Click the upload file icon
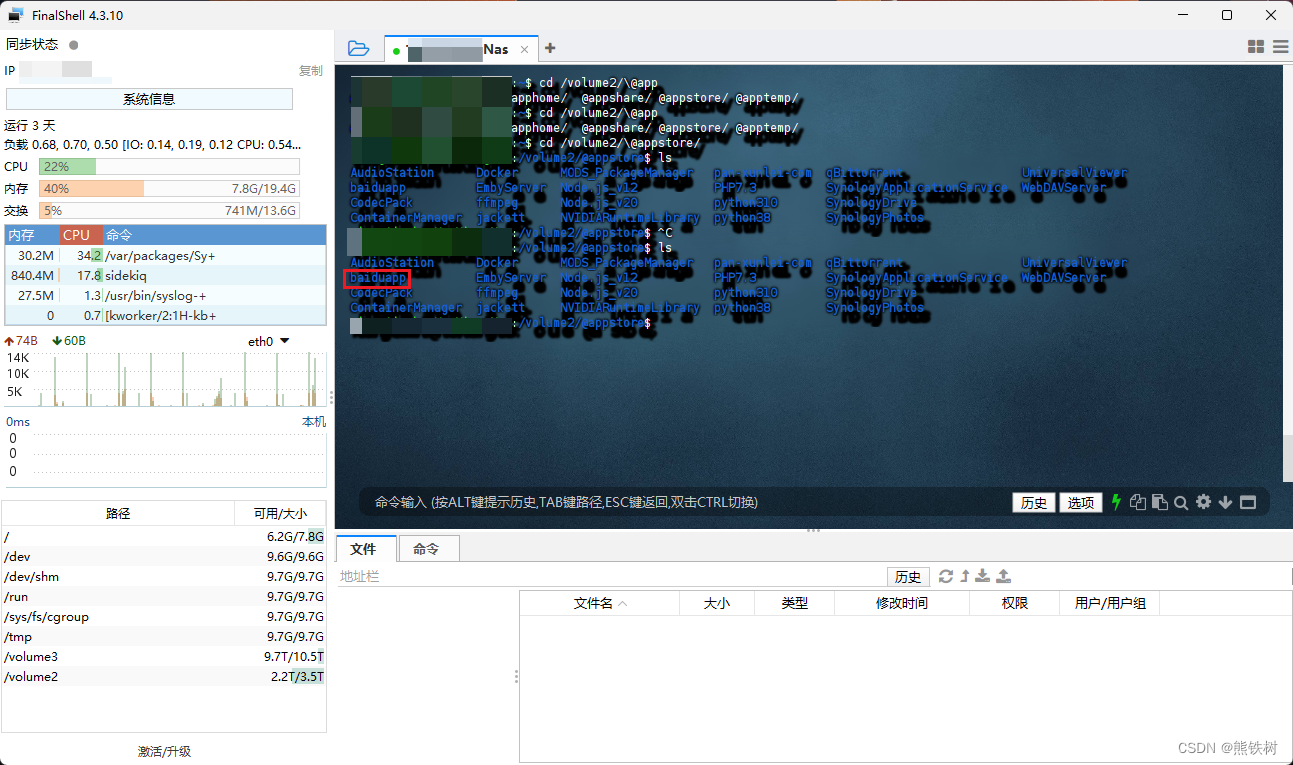Viewport: 1293px width, 765px height. point(1003,576)
